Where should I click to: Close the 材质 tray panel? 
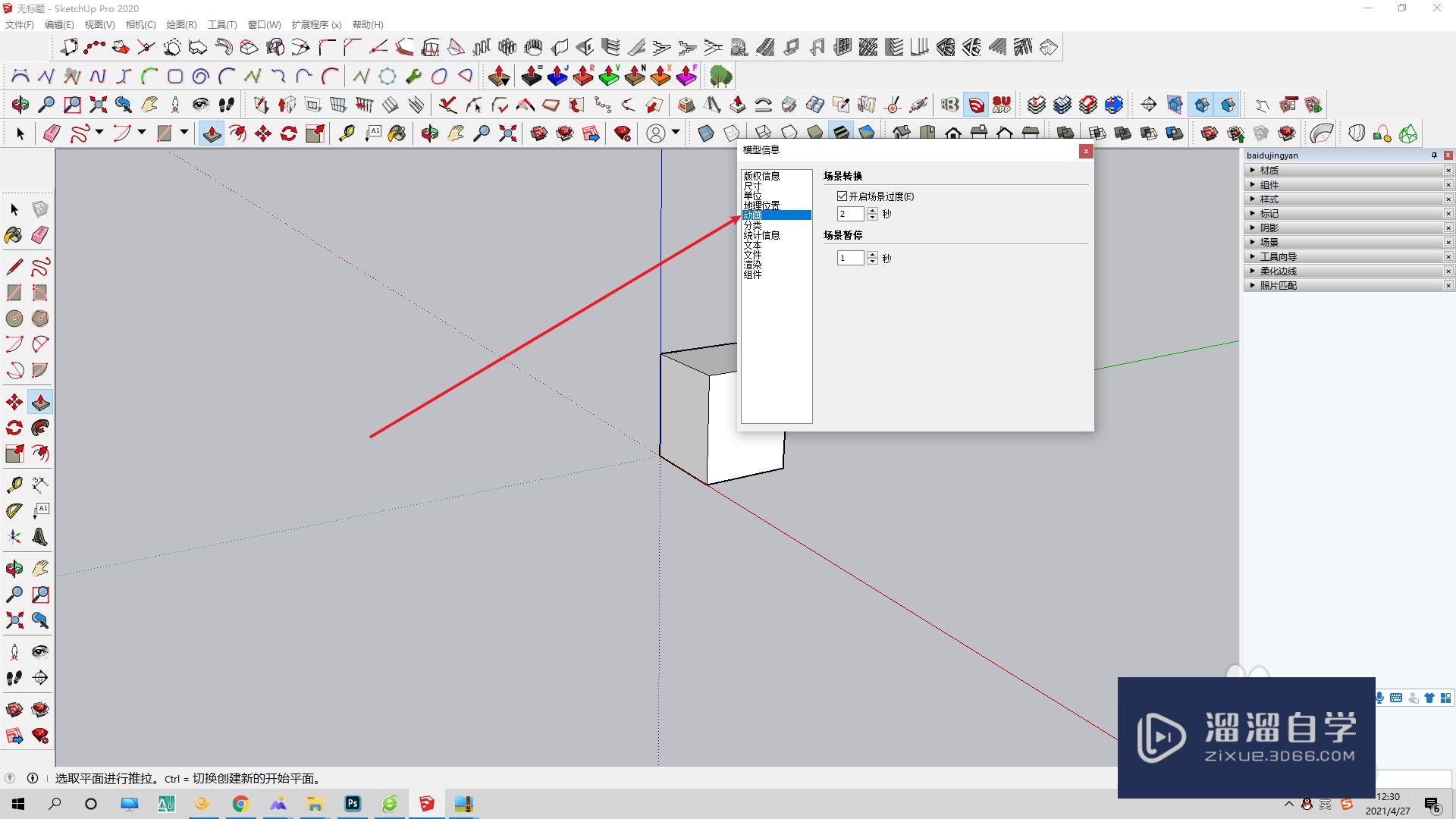pos(1448,170)
